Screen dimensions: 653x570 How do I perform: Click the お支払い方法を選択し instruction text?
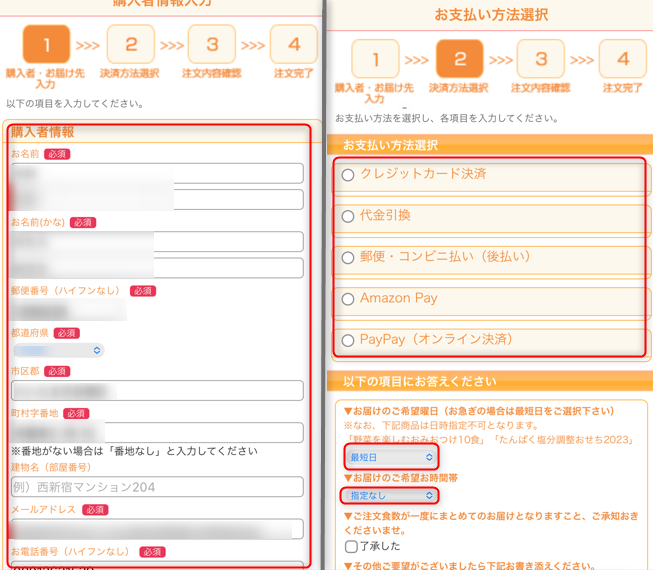click(447, 118)
